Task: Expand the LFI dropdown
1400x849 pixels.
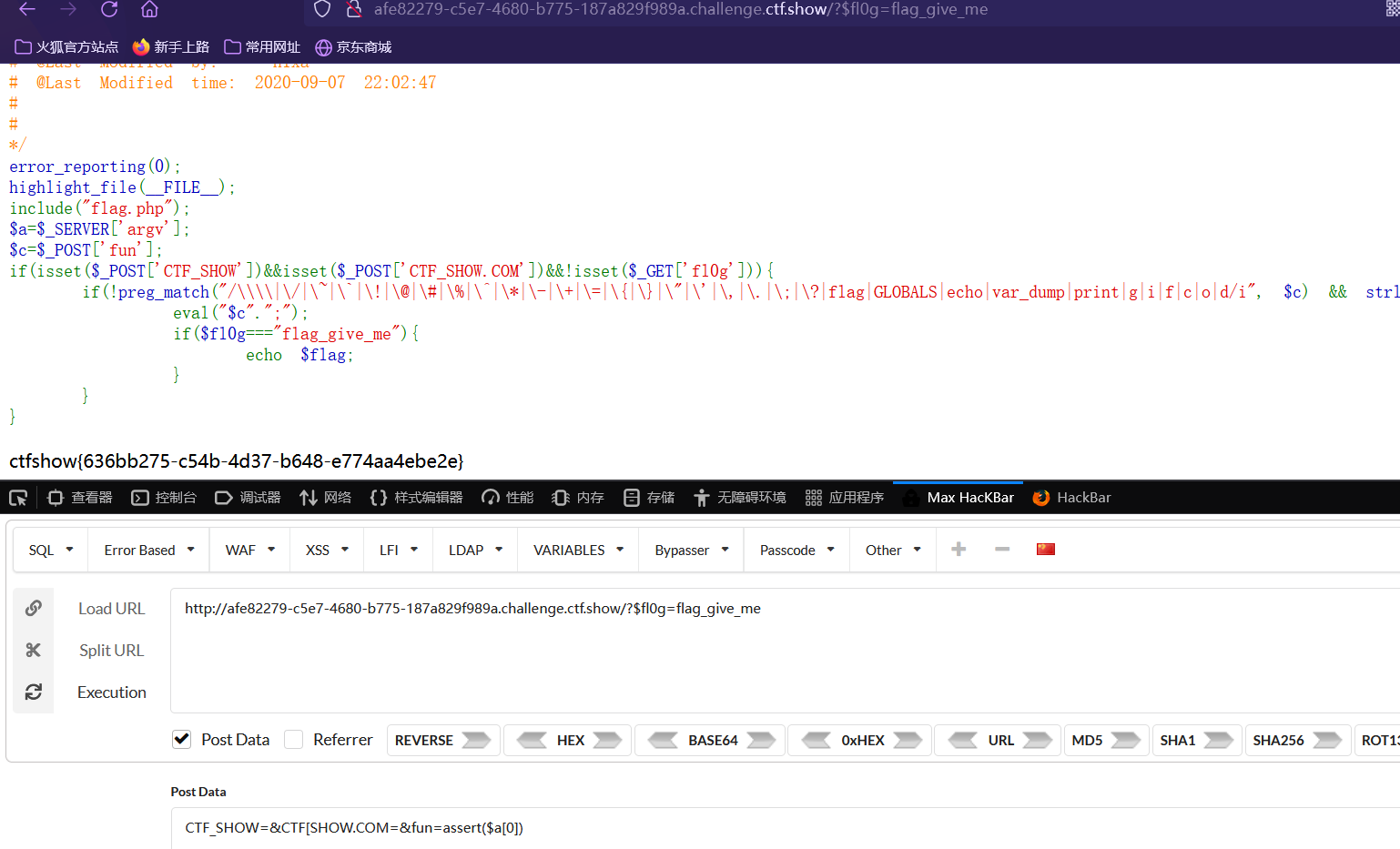Action: tap(399, 550)
